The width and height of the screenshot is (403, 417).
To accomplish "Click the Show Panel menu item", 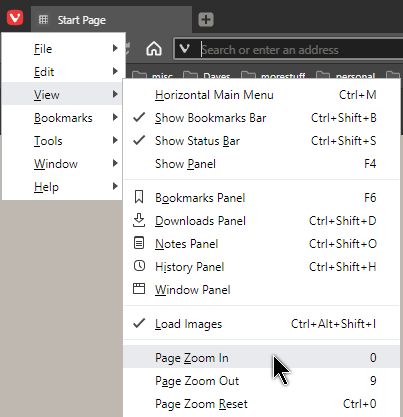I will coord(262,164).
